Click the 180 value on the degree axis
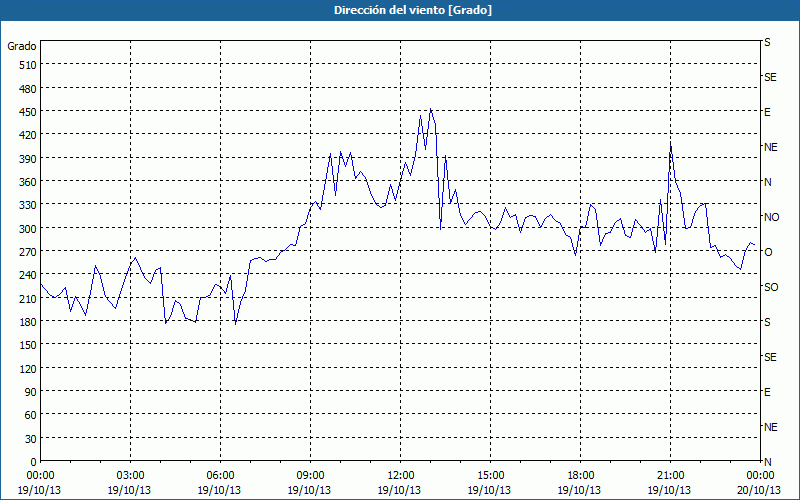Screen dimensions: 800x500 [29, 322]
